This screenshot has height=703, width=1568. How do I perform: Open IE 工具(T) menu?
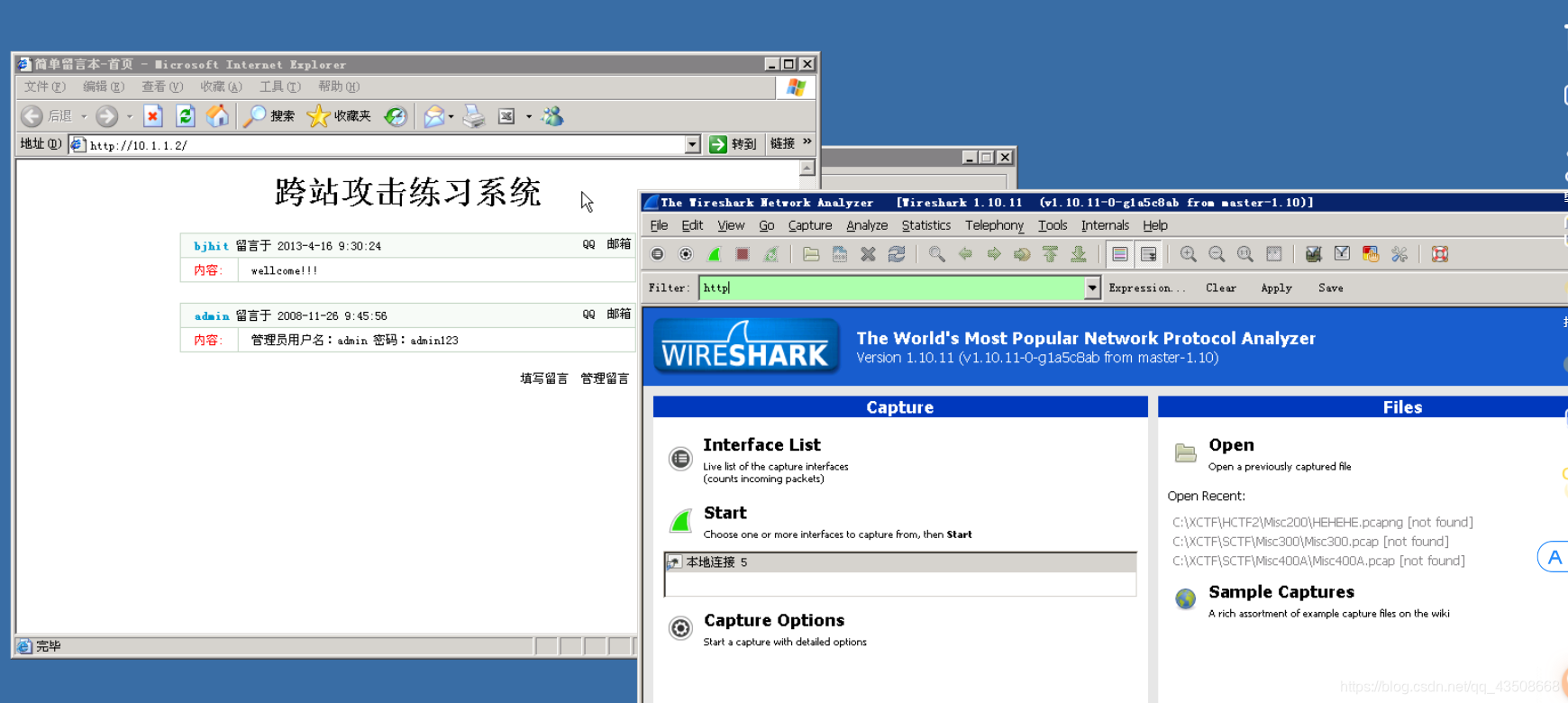click(280, 87)
